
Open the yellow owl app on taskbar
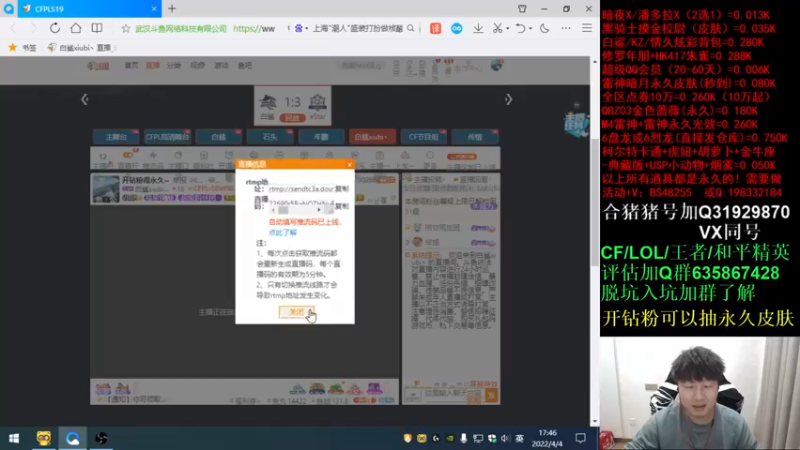tap(43, 438)
